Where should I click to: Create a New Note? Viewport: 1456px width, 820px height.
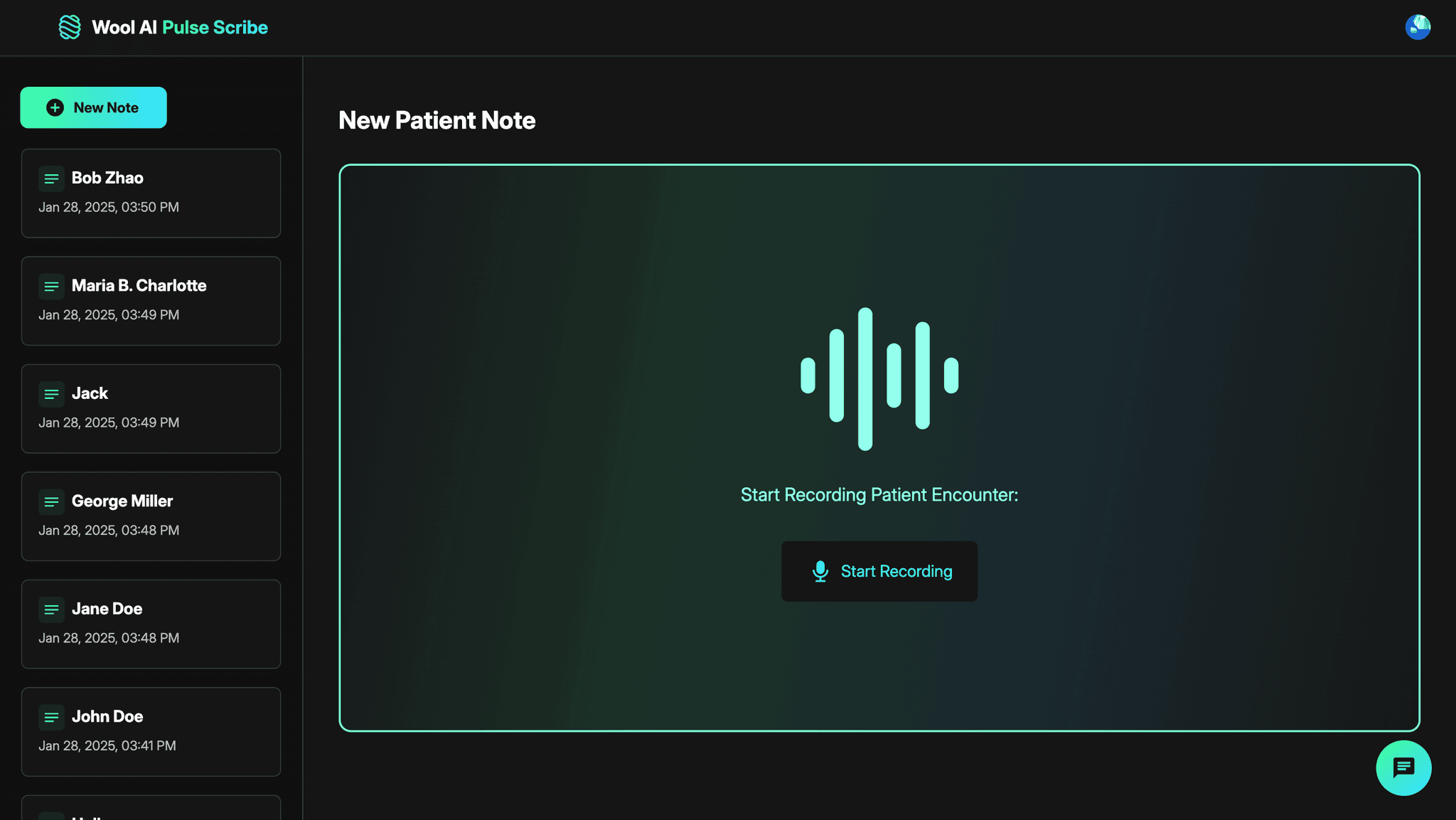click(93, 107)
